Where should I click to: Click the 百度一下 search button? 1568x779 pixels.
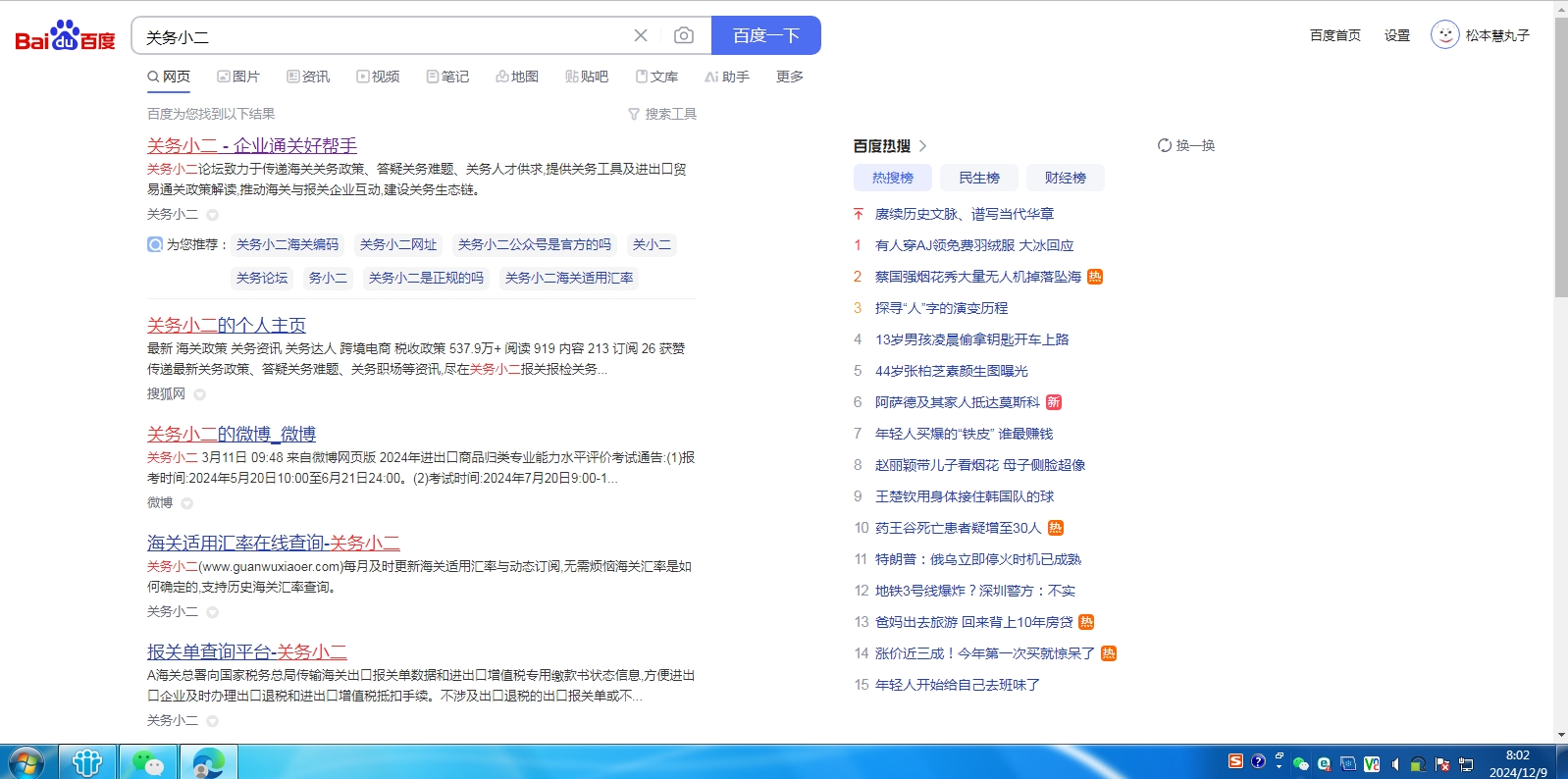(766, 35)
